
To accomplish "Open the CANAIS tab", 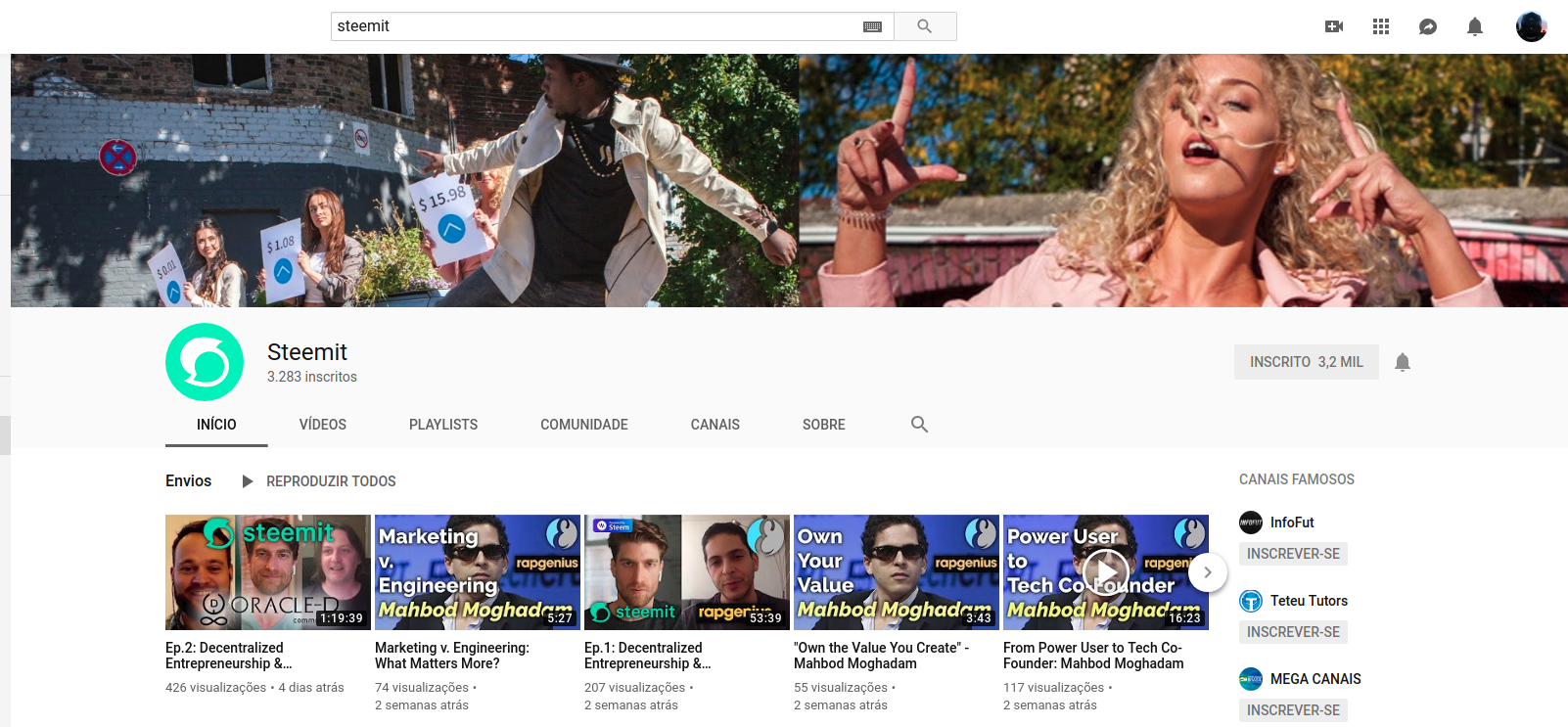I will (x=715, y=425).
